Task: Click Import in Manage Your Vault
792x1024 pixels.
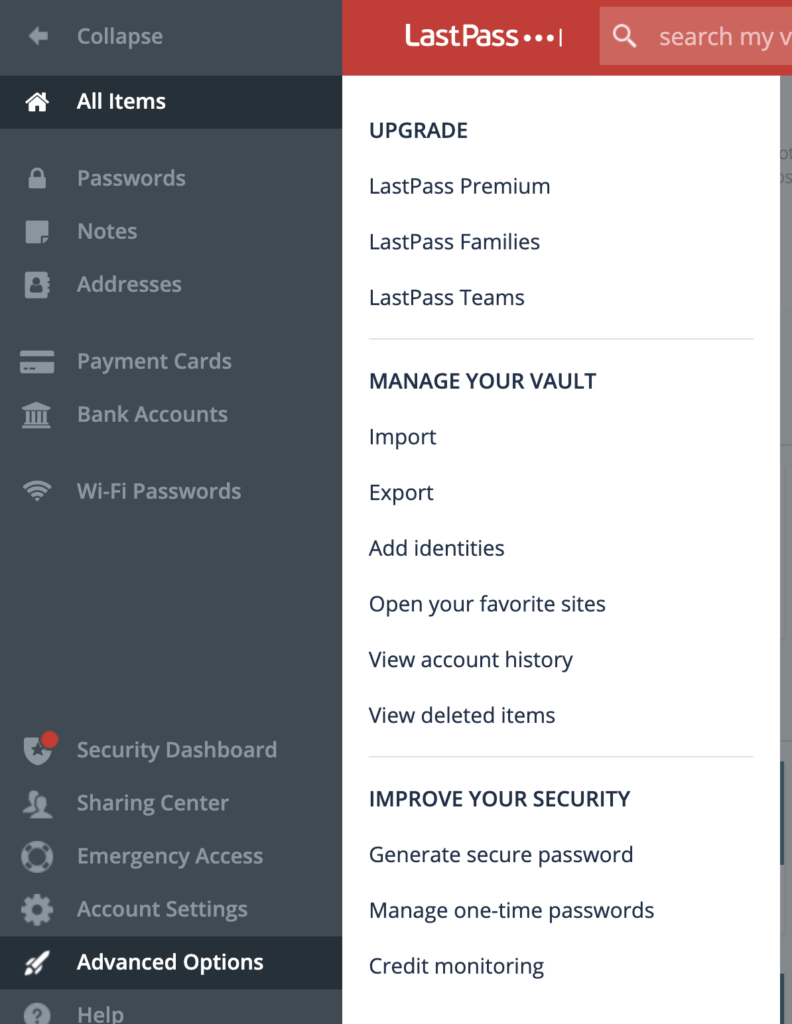Action: tap(402, 437)
